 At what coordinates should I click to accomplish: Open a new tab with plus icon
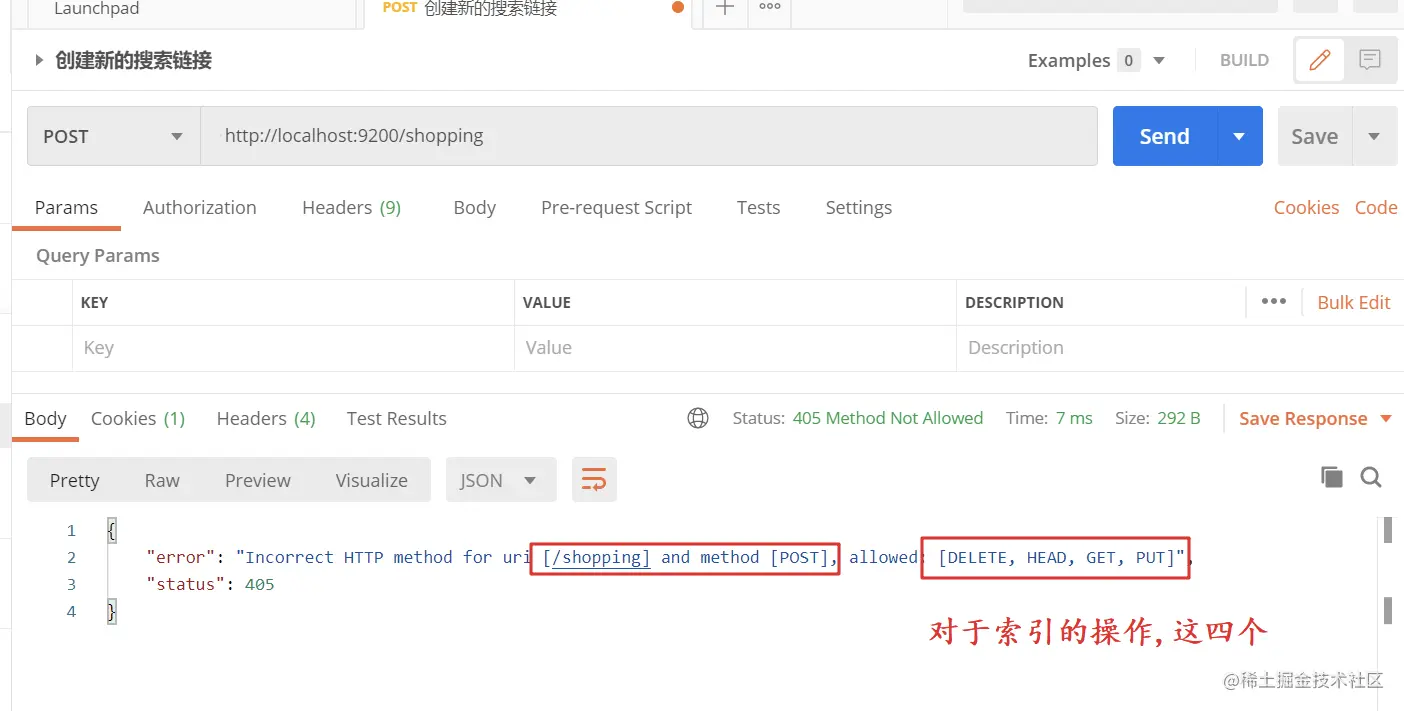[x=725, y=7]
